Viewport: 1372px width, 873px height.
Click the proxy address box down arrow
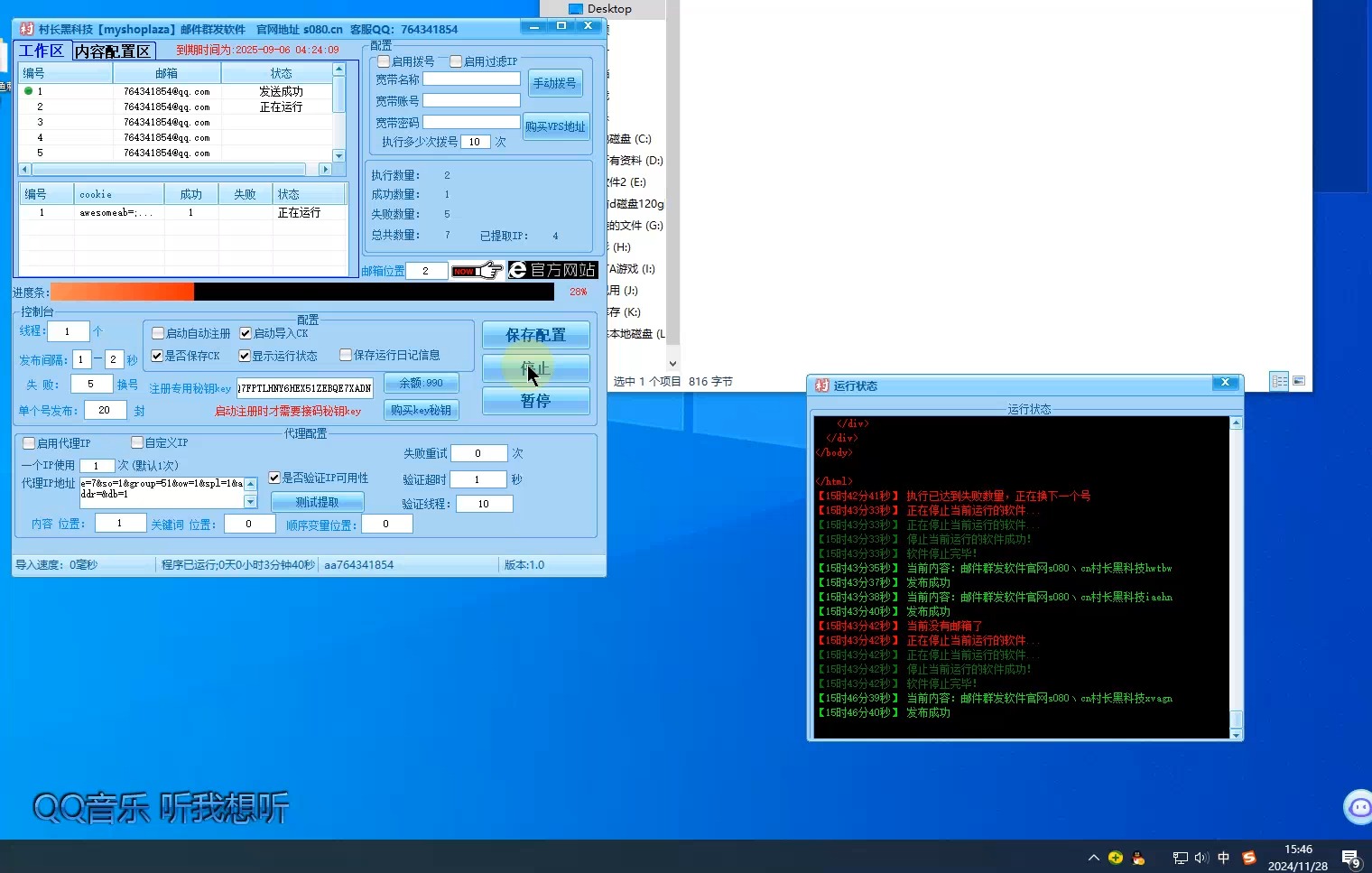[x=251, y=501]
